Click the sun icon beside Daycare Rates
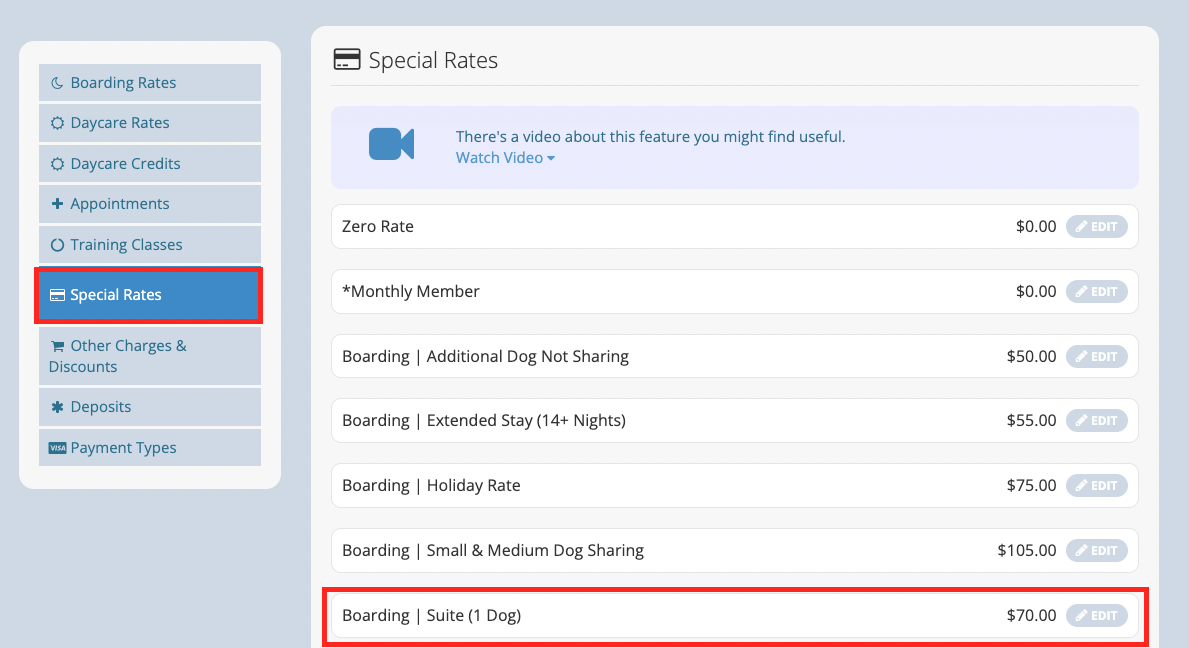 pos(57,123)
